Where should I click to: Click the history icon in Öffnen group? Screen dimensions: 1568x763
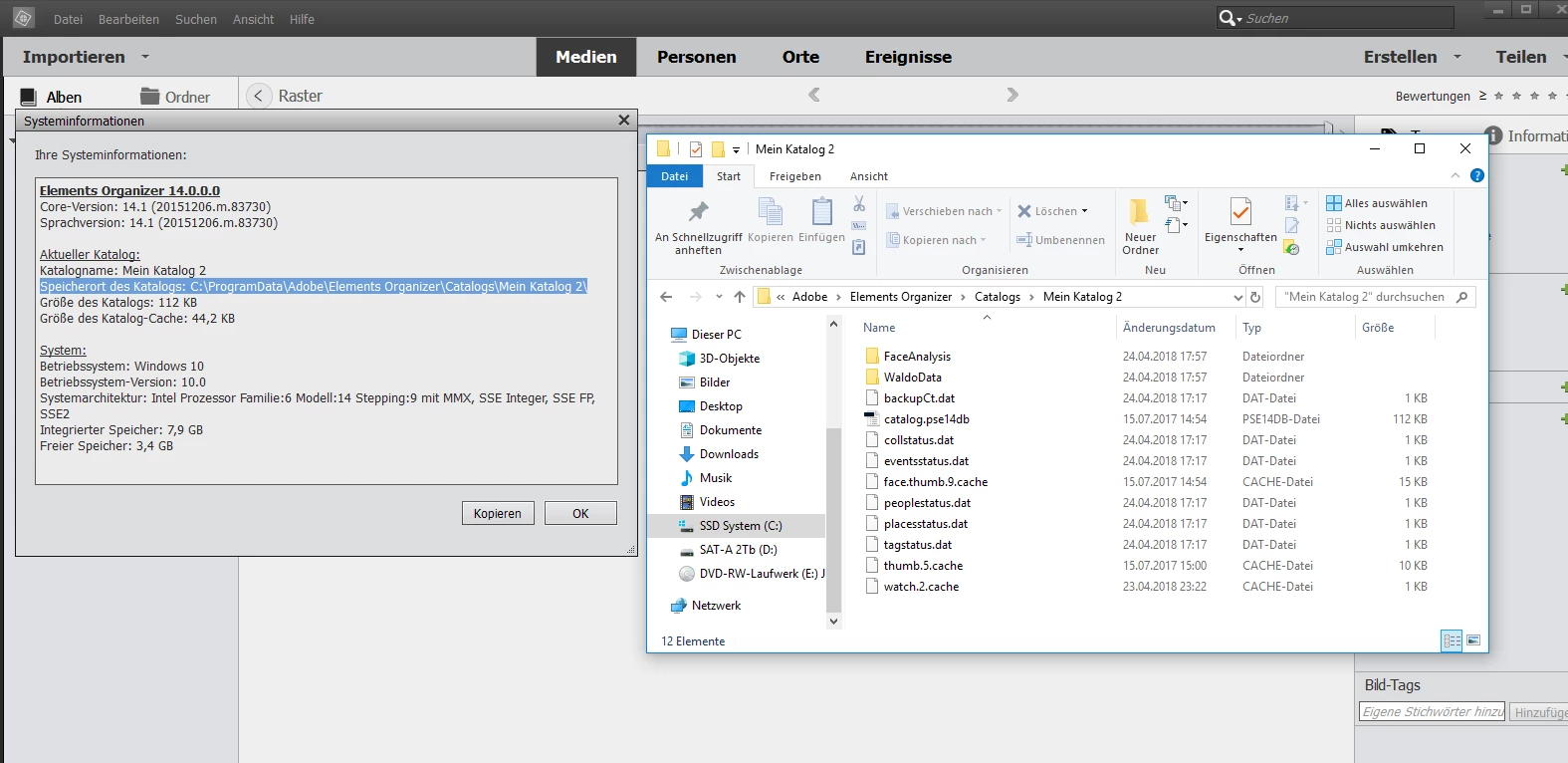(x=1291, y=247)
